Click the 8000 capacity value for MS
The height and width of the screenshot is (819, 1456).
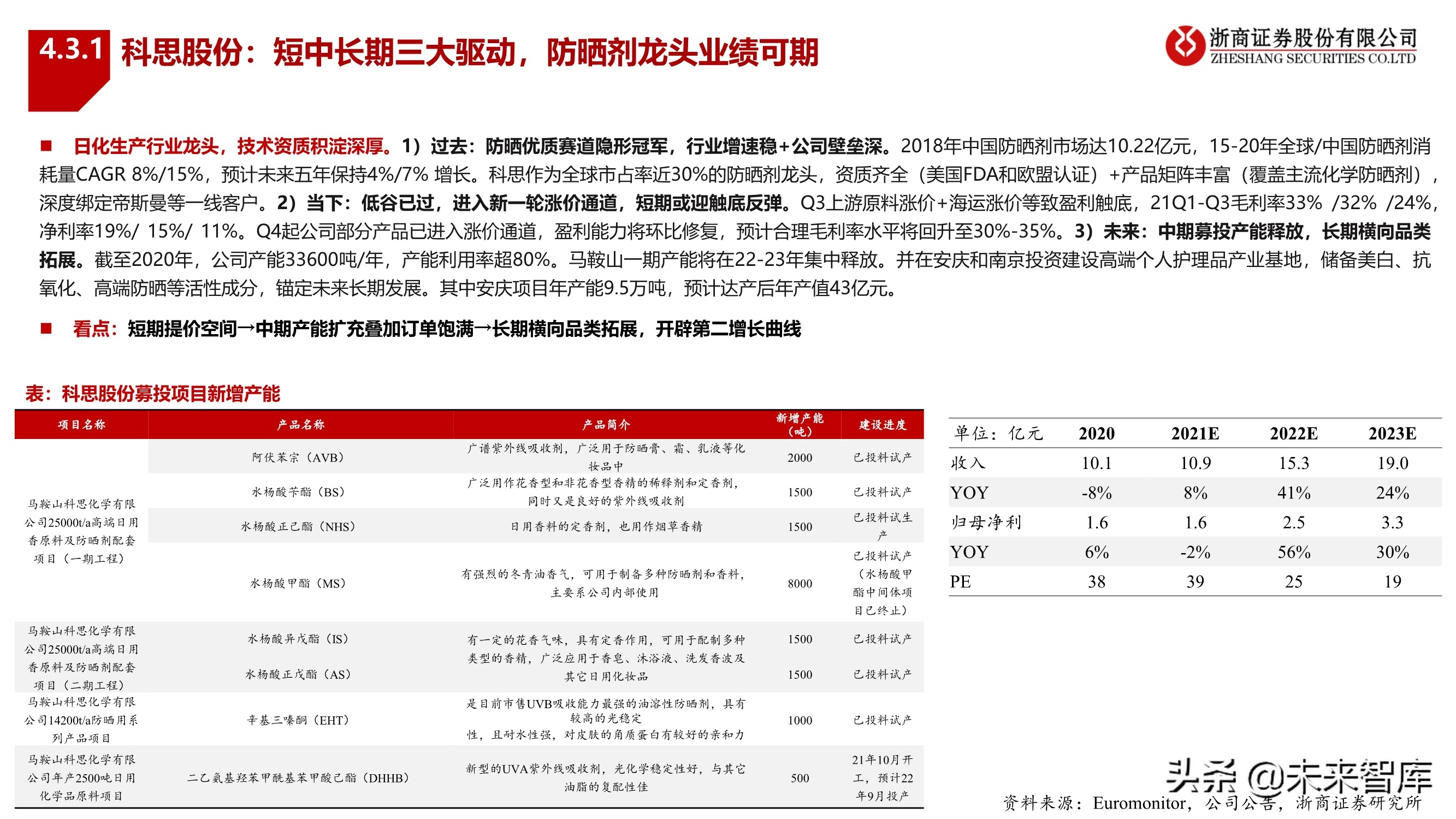click(x=800, y=583)
